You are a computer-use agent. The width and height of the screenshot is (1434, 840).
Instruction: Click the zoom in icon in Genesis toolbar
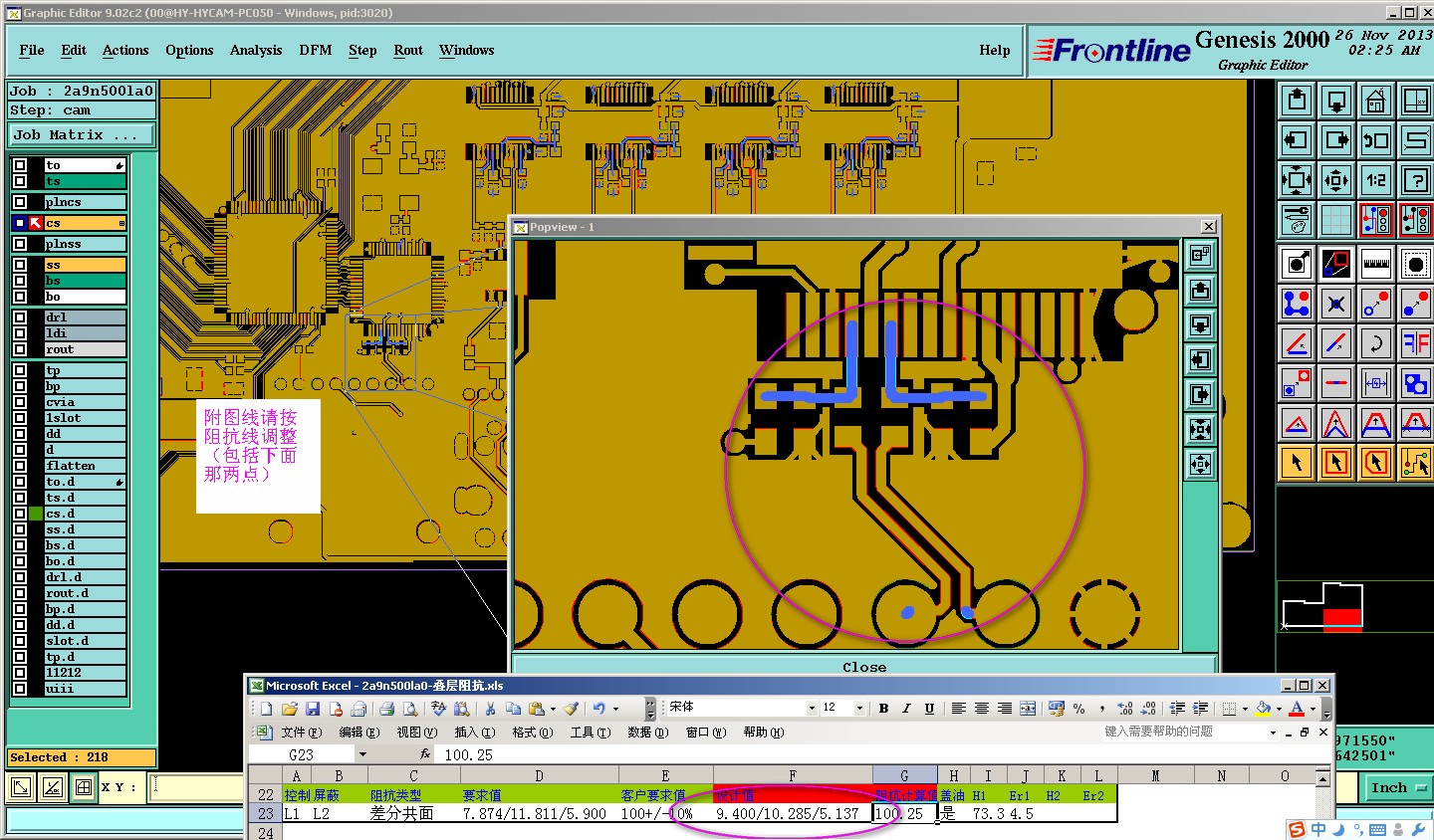[1297, 100]
